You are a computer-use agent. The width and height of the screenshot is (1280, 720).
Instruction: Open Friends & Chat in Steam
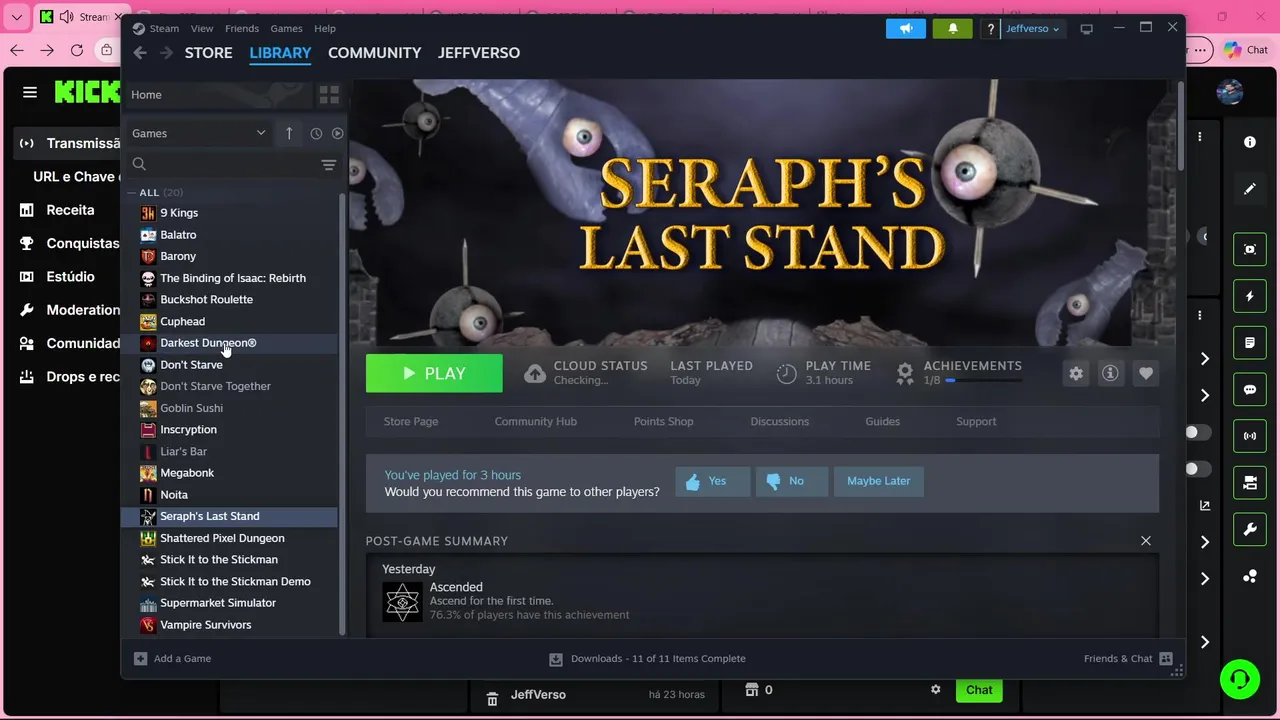tap(1127, 658)
